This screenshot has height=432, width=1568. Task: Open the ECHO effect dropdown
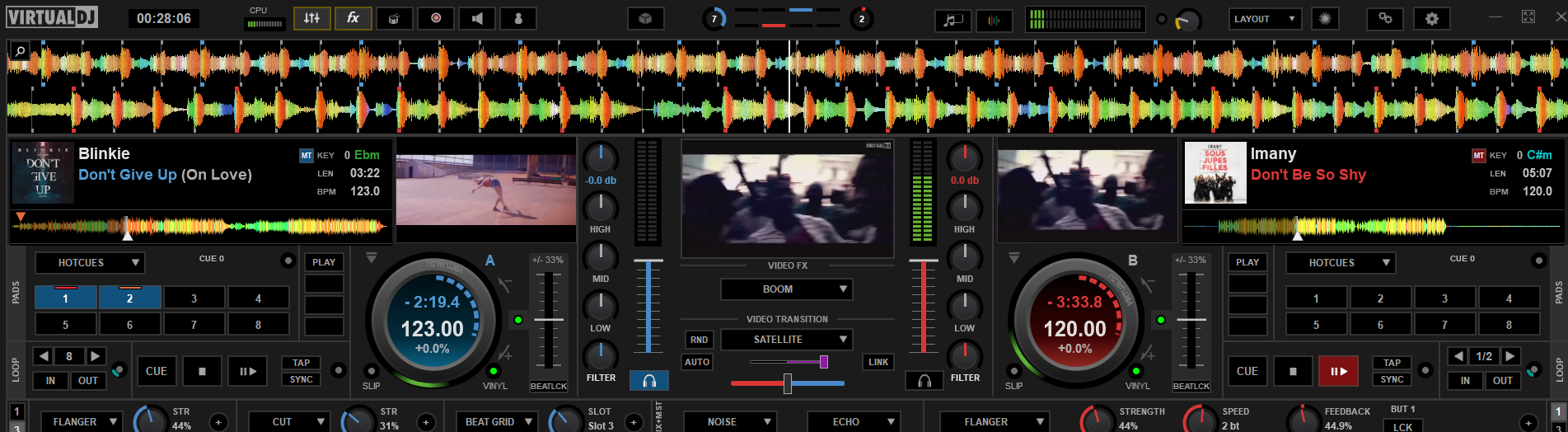click(854, 421)
